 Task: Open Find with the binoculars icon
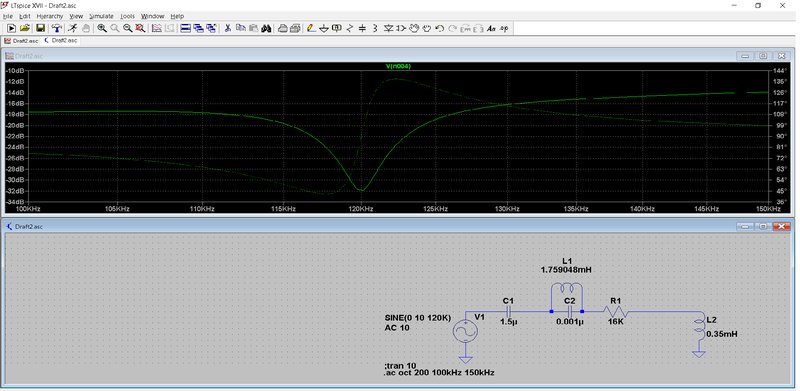[266, 28]
